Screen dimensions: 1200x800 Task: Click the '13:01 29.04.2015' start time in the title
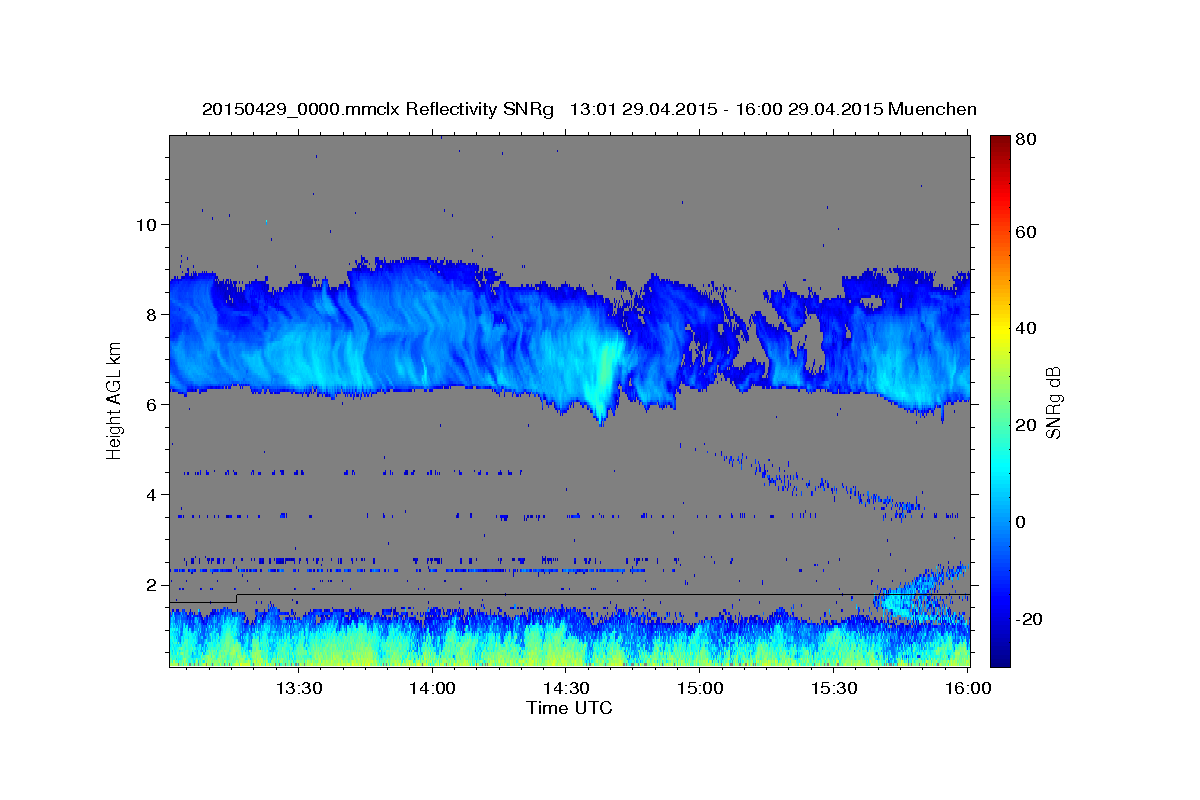tap(643, 109)
